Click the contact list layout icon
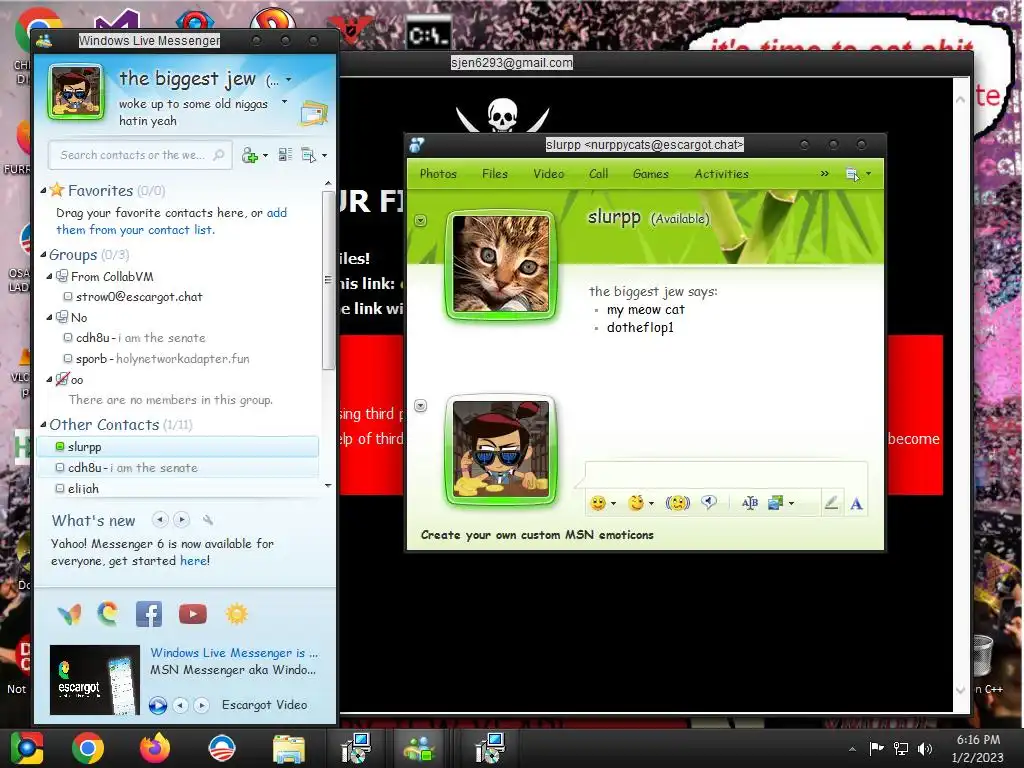This screenshot has height=768, width=1024. pyautogui.click(x=285, y=155)
